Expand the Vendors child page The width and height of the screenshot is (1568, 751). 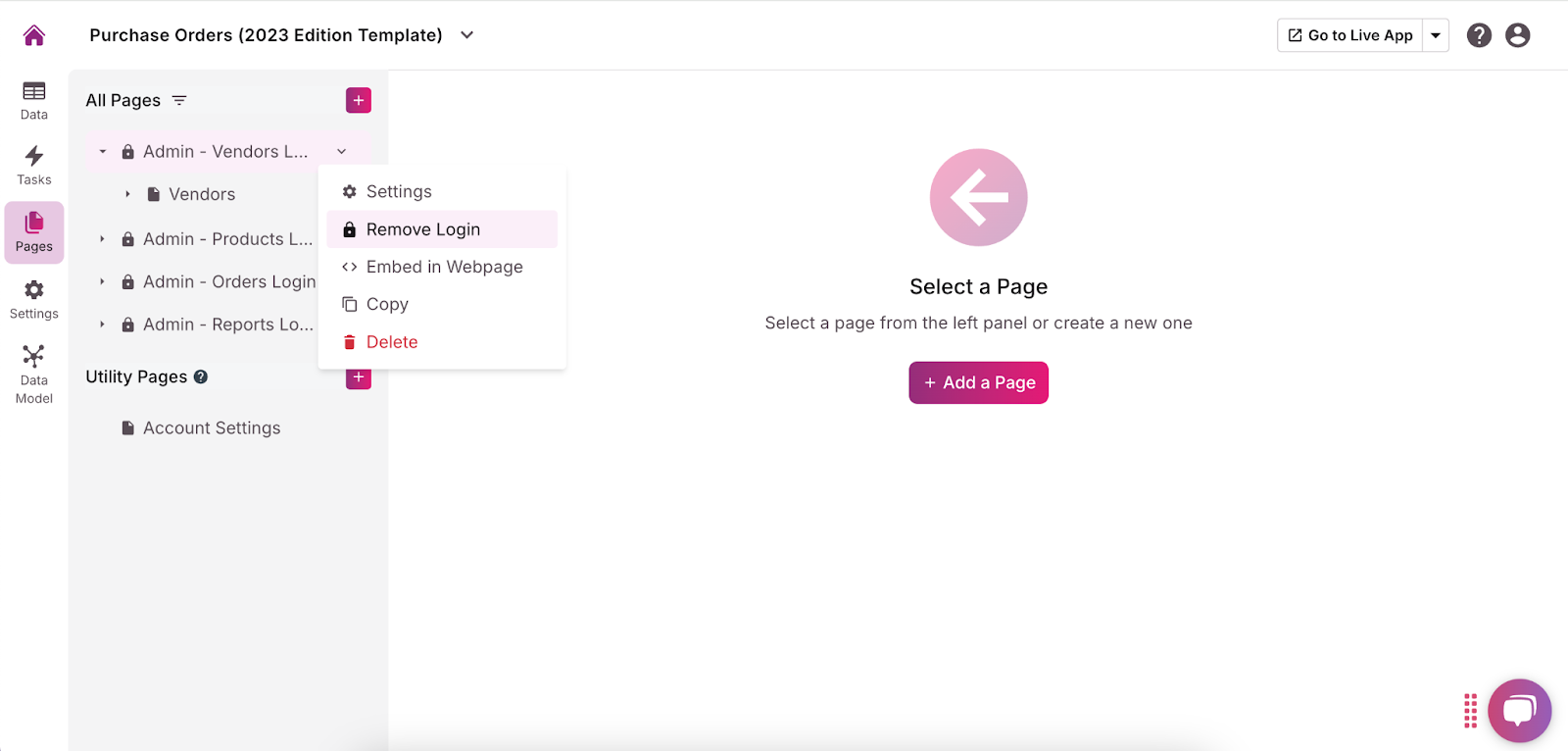coord(127,194)
